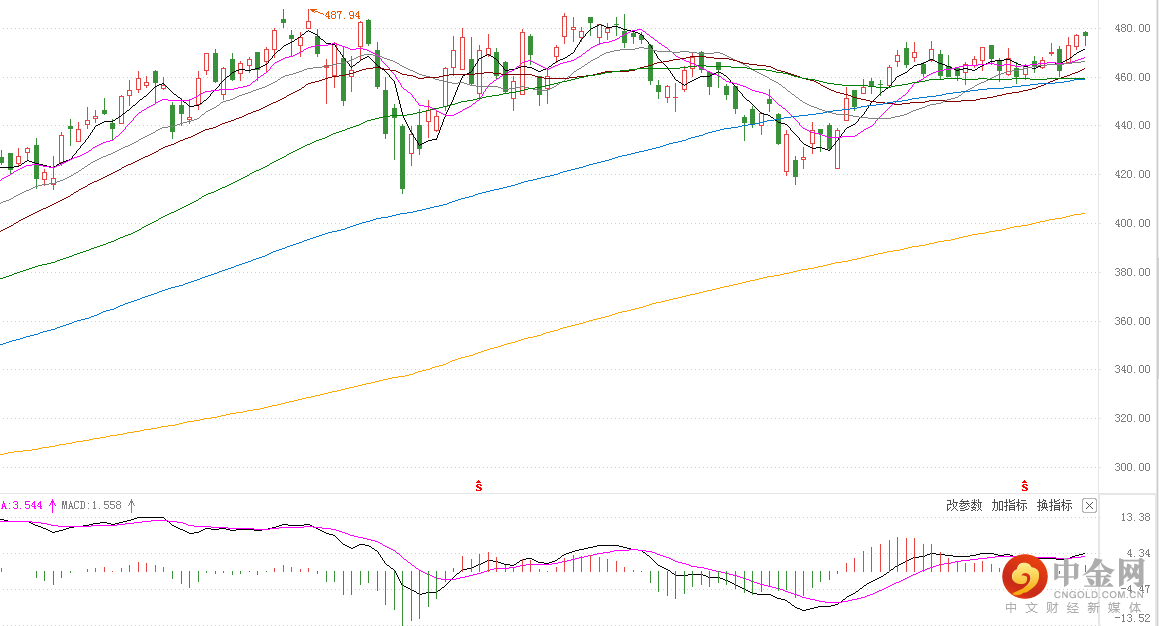
Task: Switch indicator with 换指标
Action: (1054, 506)
